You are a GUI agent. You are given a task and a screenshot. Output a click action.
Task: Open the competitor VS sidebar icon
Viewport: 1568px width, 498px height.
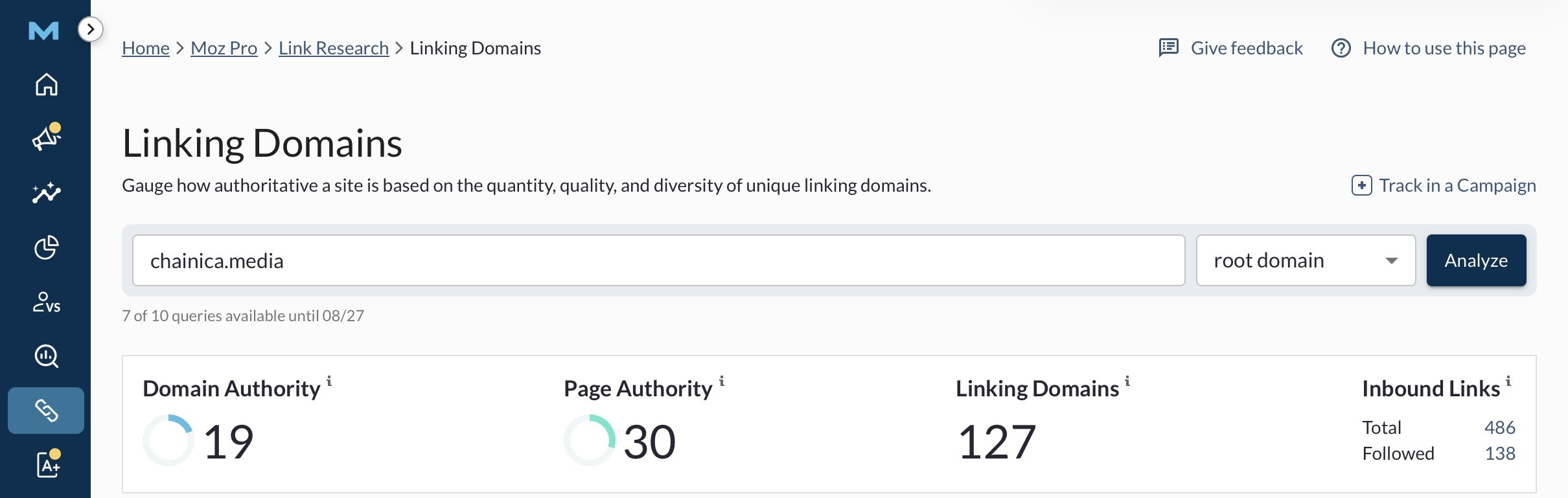point(46,302)
